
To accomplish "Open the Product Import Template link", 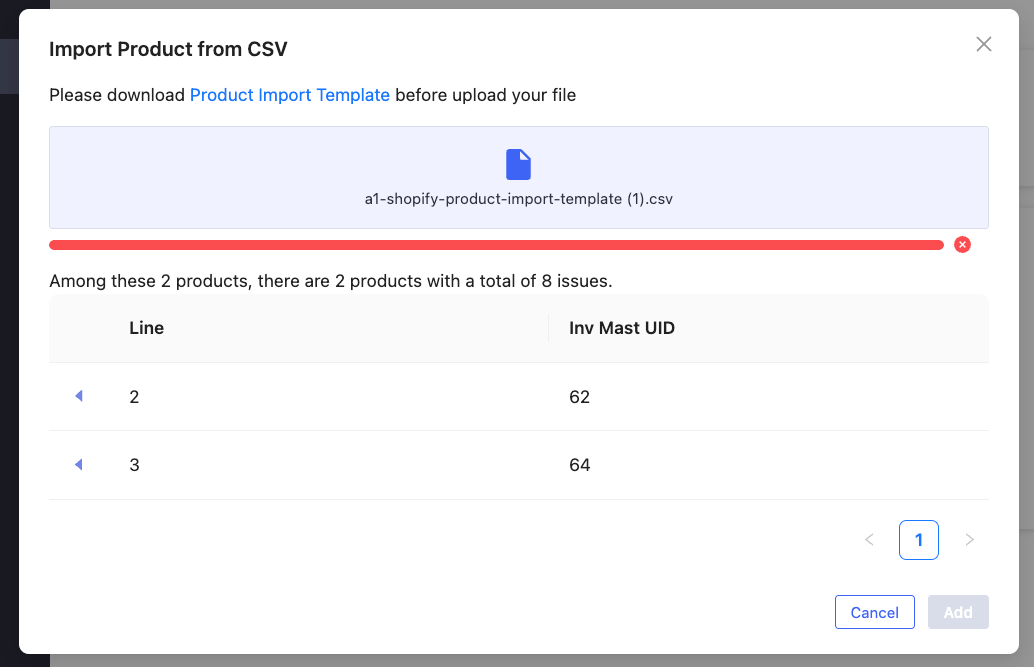I will [289, 95].
